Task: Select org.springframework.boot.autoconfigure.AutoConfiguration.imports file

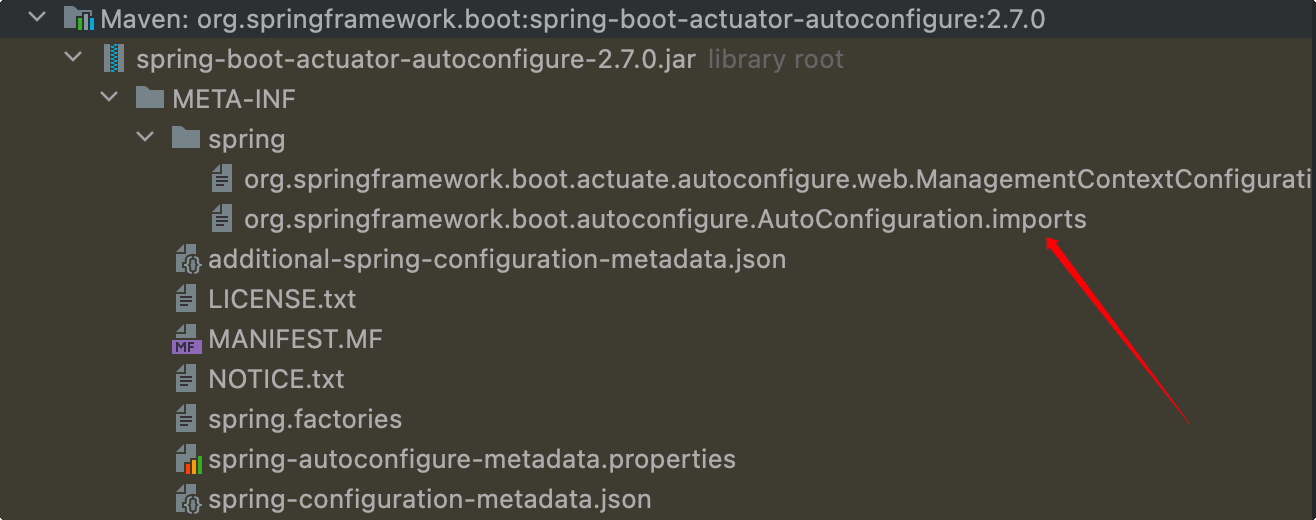Action: 665,219
